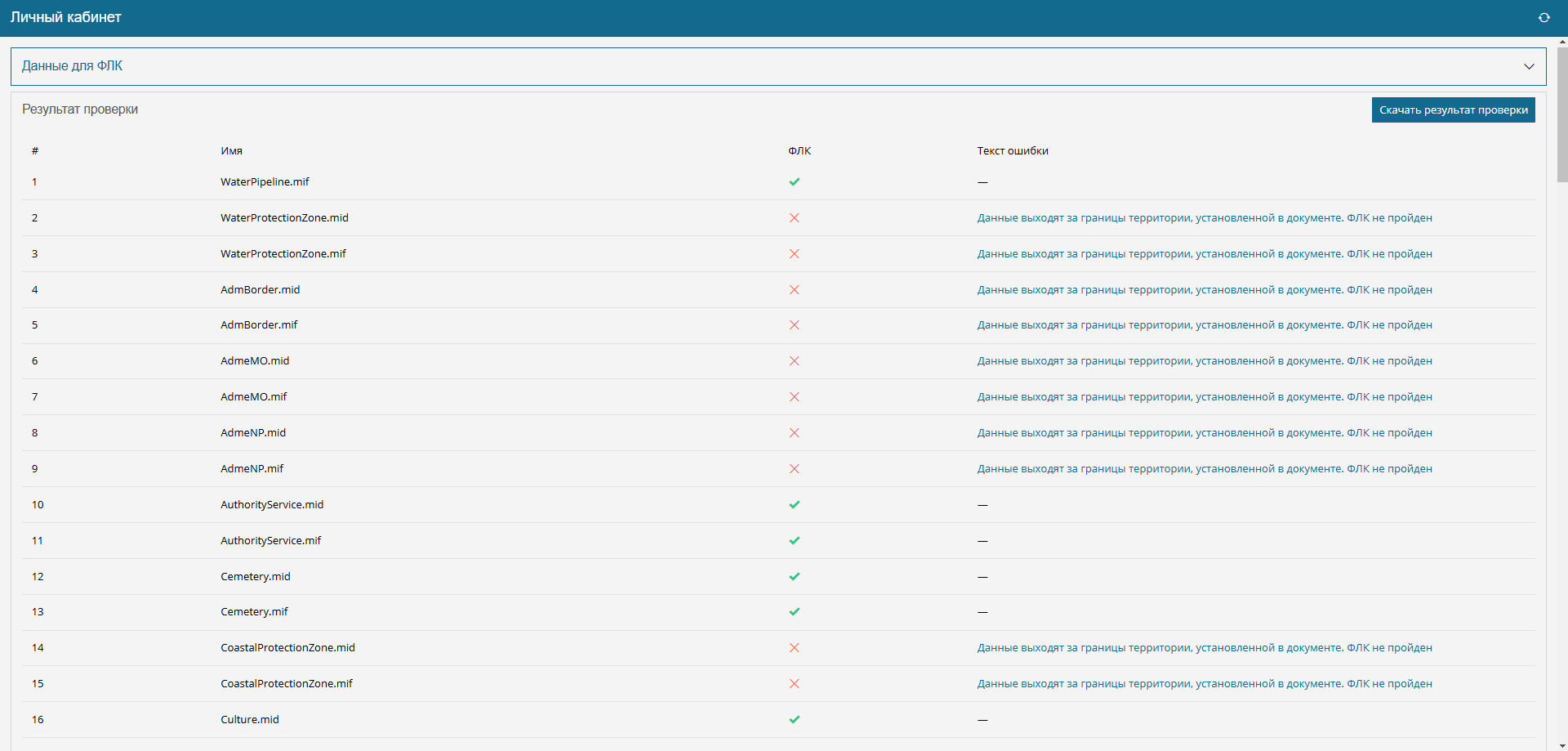The image size is (1568, 751).
Task: Click the Скачать результат проверки button
Action: pos(1453,110)
